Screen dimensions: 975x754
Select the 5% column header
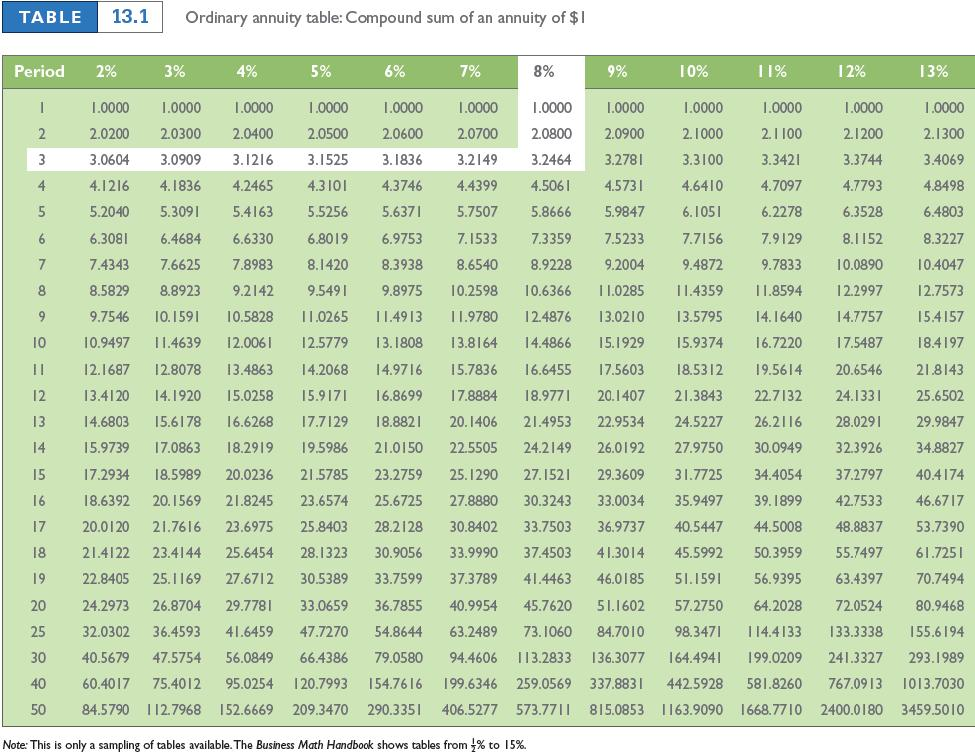click(320, 71)
